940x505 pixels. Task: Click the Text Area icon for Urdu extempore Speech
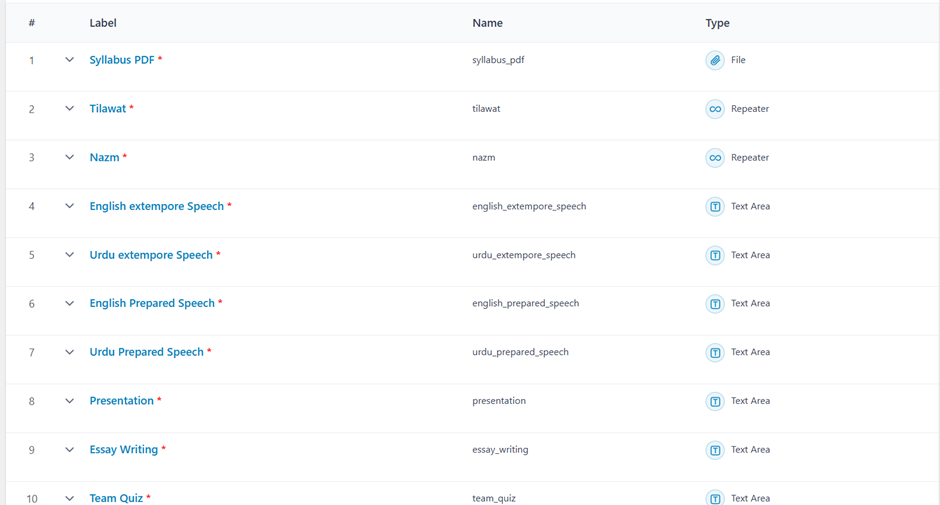[x=714, y=255]
